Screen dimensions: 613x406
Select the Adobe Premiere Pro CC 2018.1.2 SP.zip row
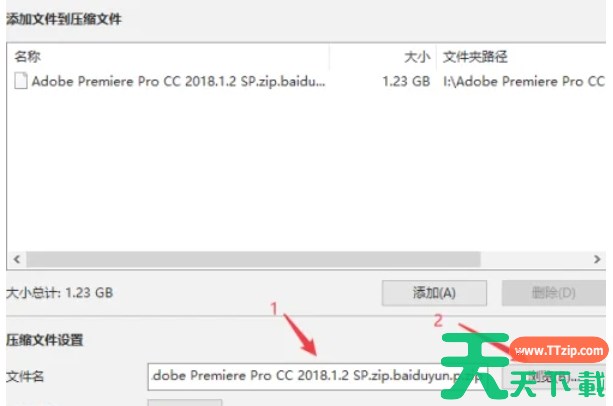[x=306, y=81]
